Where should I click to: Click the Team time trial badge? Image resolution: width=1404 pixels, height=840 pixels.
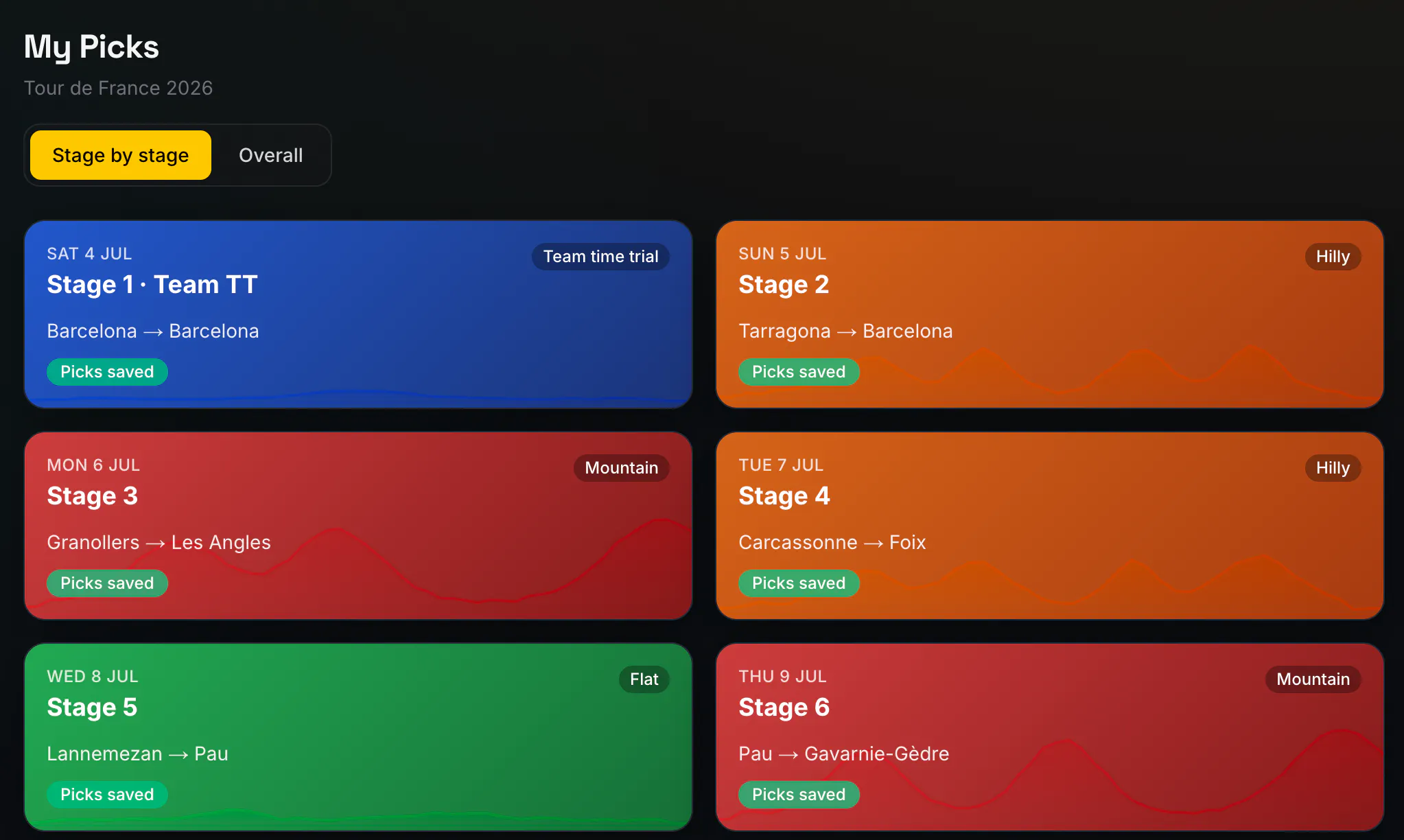pos(600,257)
